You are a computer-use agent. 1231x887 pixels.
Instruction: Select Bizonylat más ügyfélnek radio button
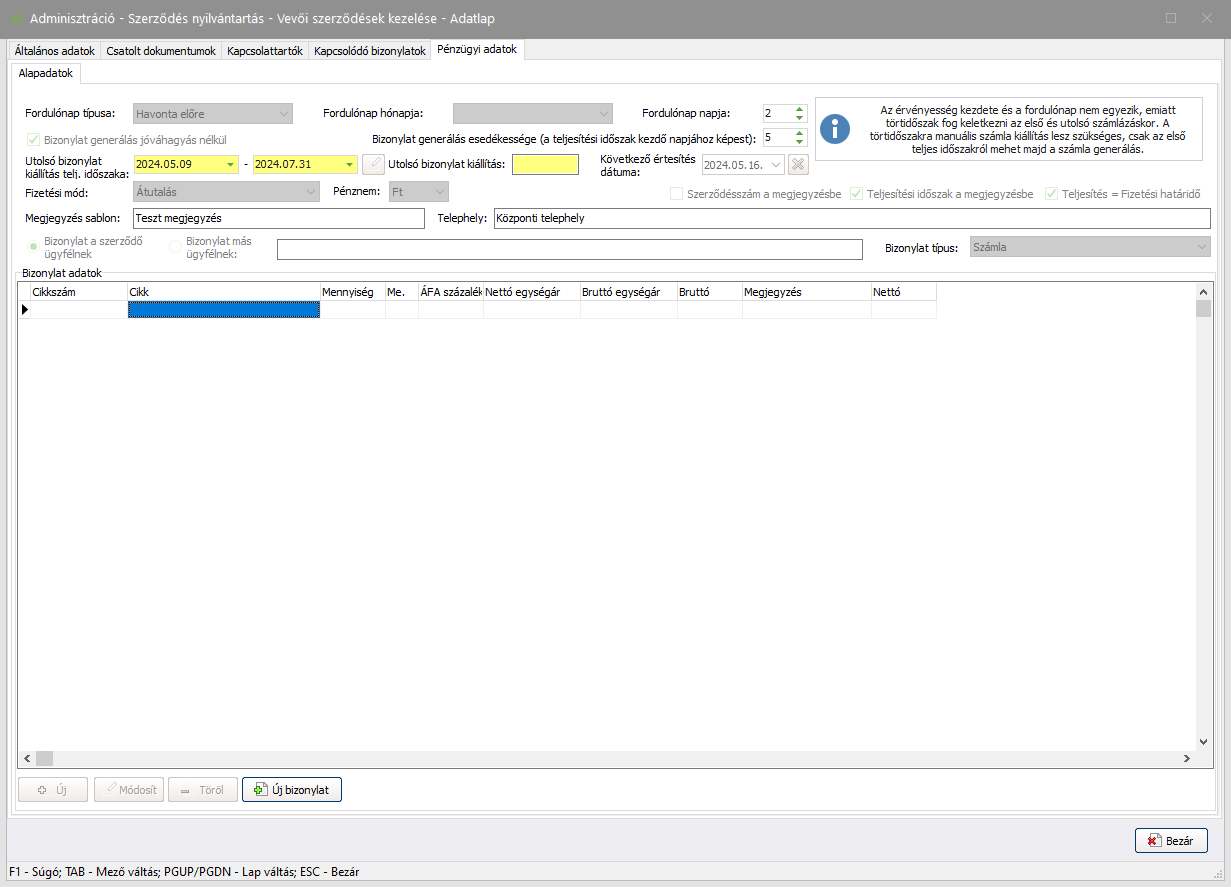[176, 246]
